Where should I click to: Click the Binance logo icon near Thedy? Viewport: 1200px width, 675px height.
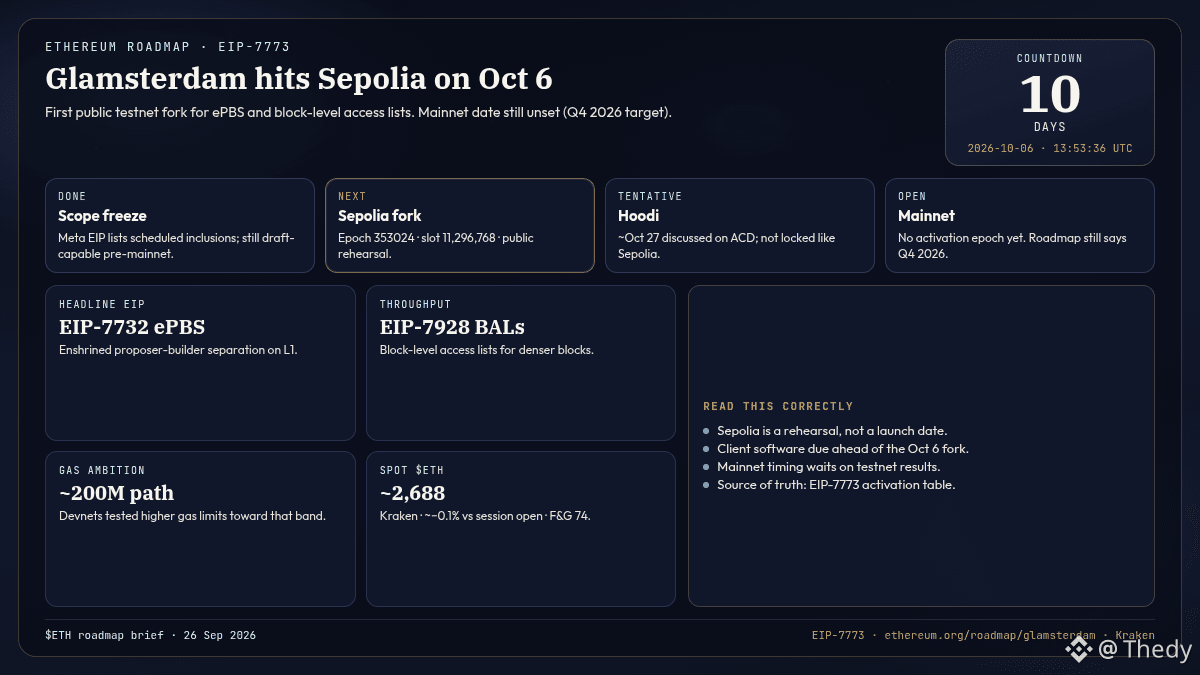[x=1078, y=650]
